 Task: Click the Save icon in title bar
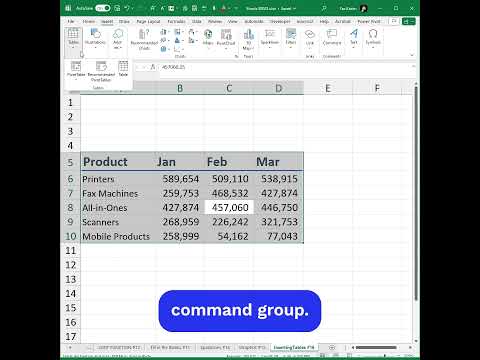117,8
